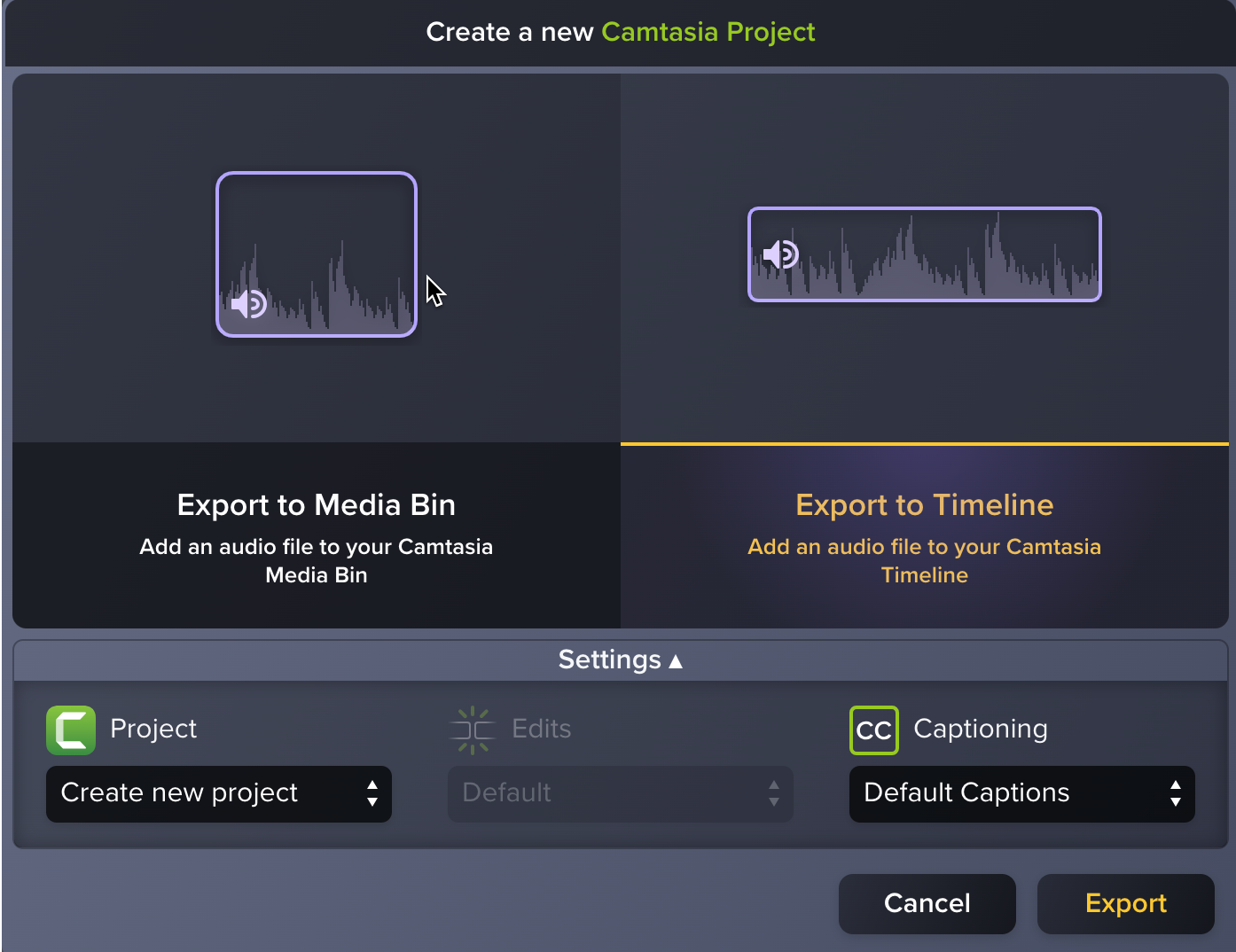Click 'Add an audio file' Timeline description
Screen dimensions: 1236x952
coord(924,560)
